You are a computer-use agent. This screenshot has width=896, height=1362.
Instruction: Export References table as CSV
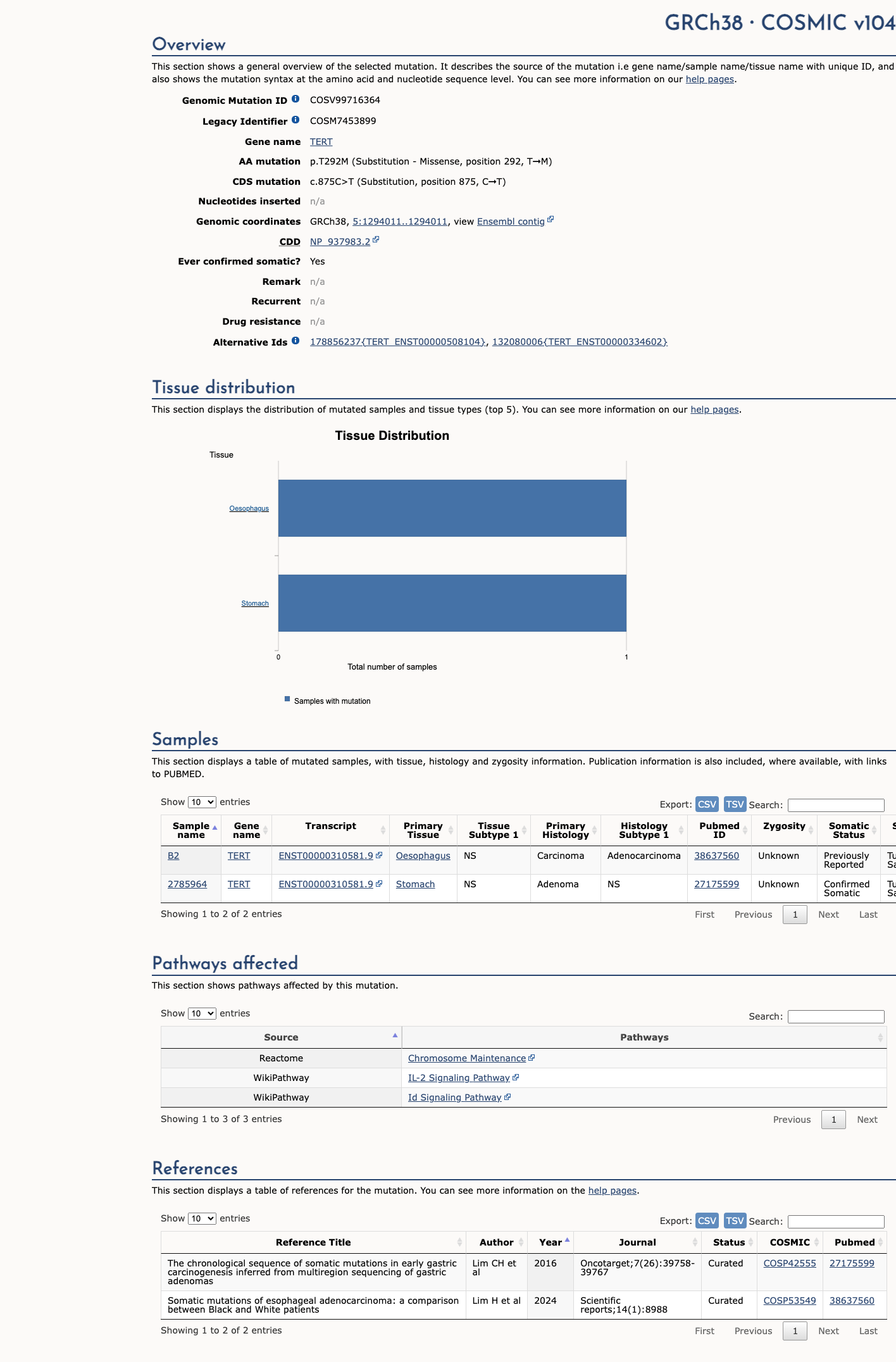(x=707, y=1220)
